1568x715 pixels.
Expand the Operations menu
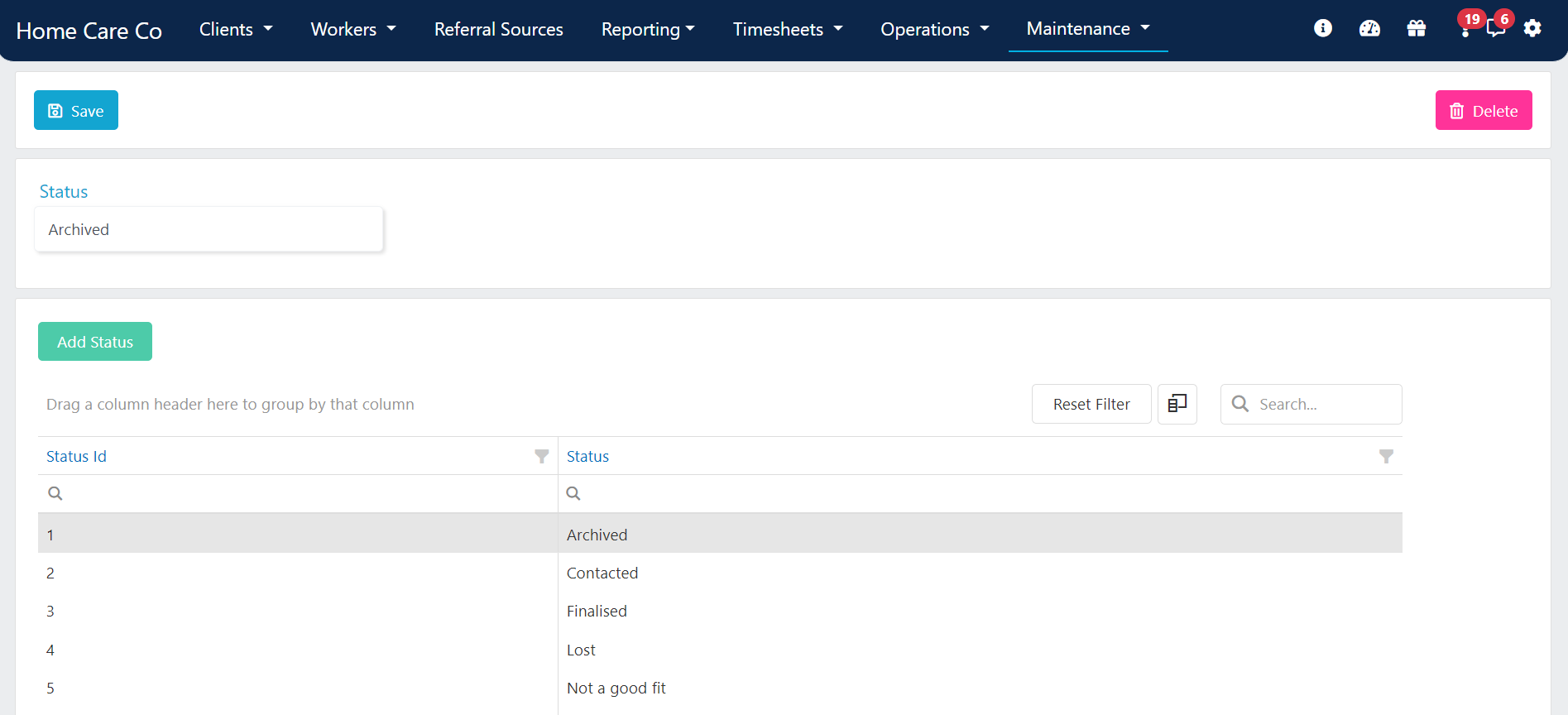coord(935,29)
